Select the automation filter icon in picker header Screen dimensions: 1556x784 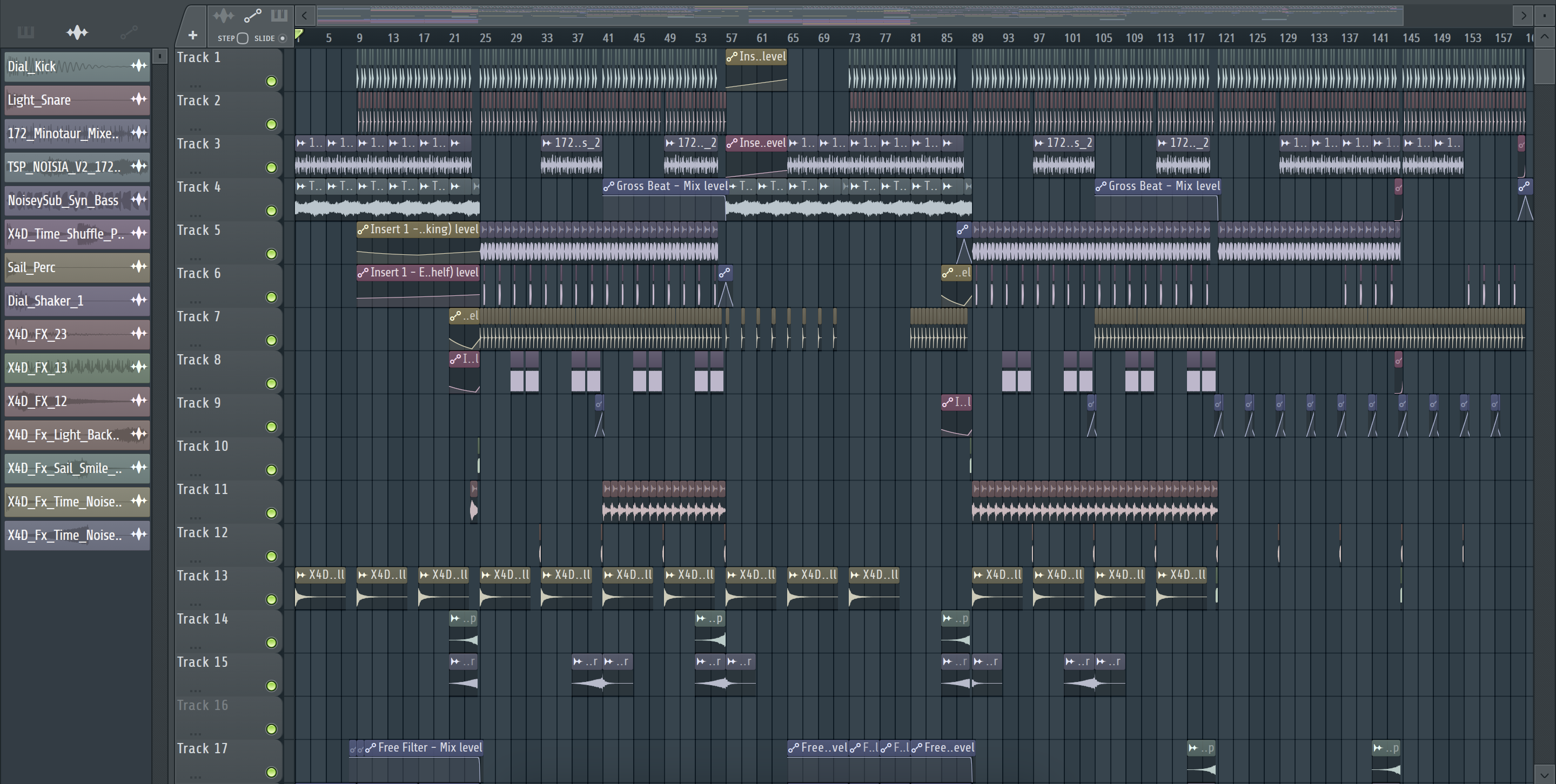pos(129,32)
